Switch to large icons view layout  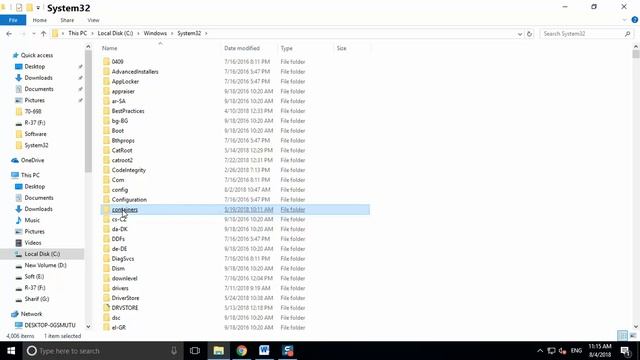click(x=633, y=336)
